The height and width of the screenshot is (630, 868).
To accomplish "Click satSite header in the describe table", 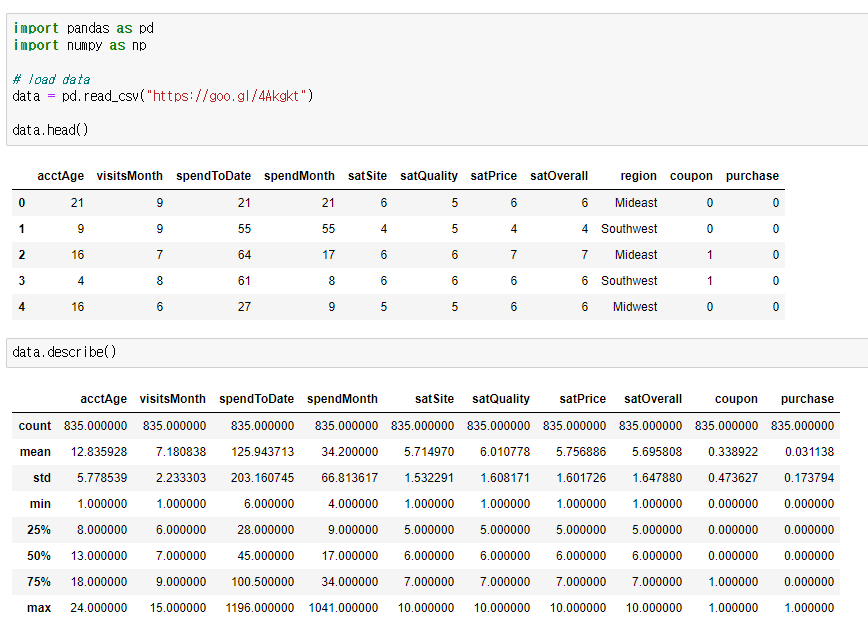I will point(435,399).
